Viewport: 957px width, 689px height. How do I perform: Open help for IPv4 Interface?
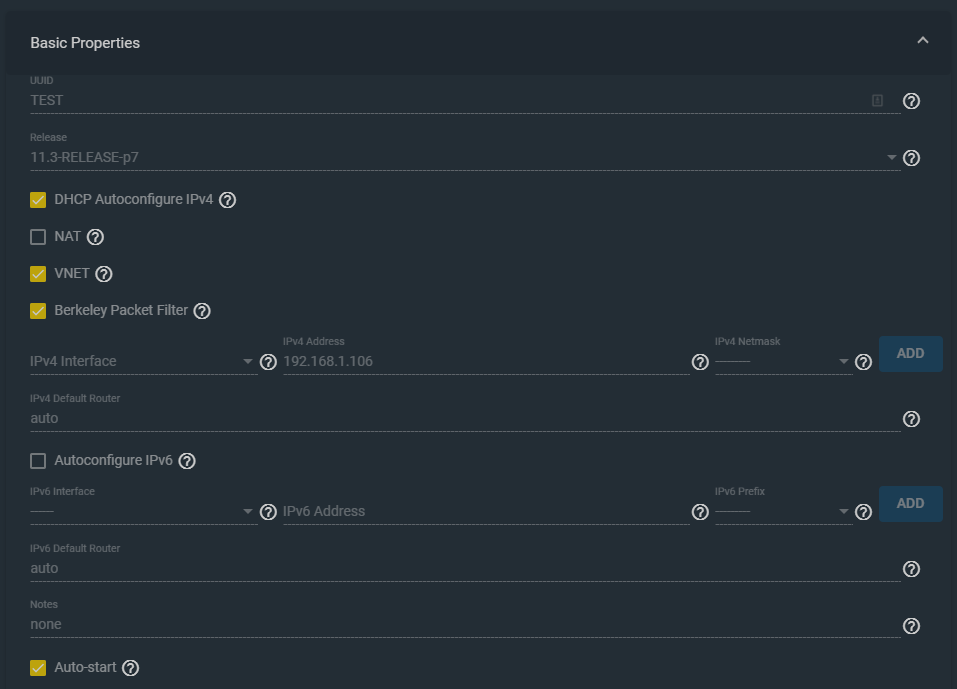point(268,362)
